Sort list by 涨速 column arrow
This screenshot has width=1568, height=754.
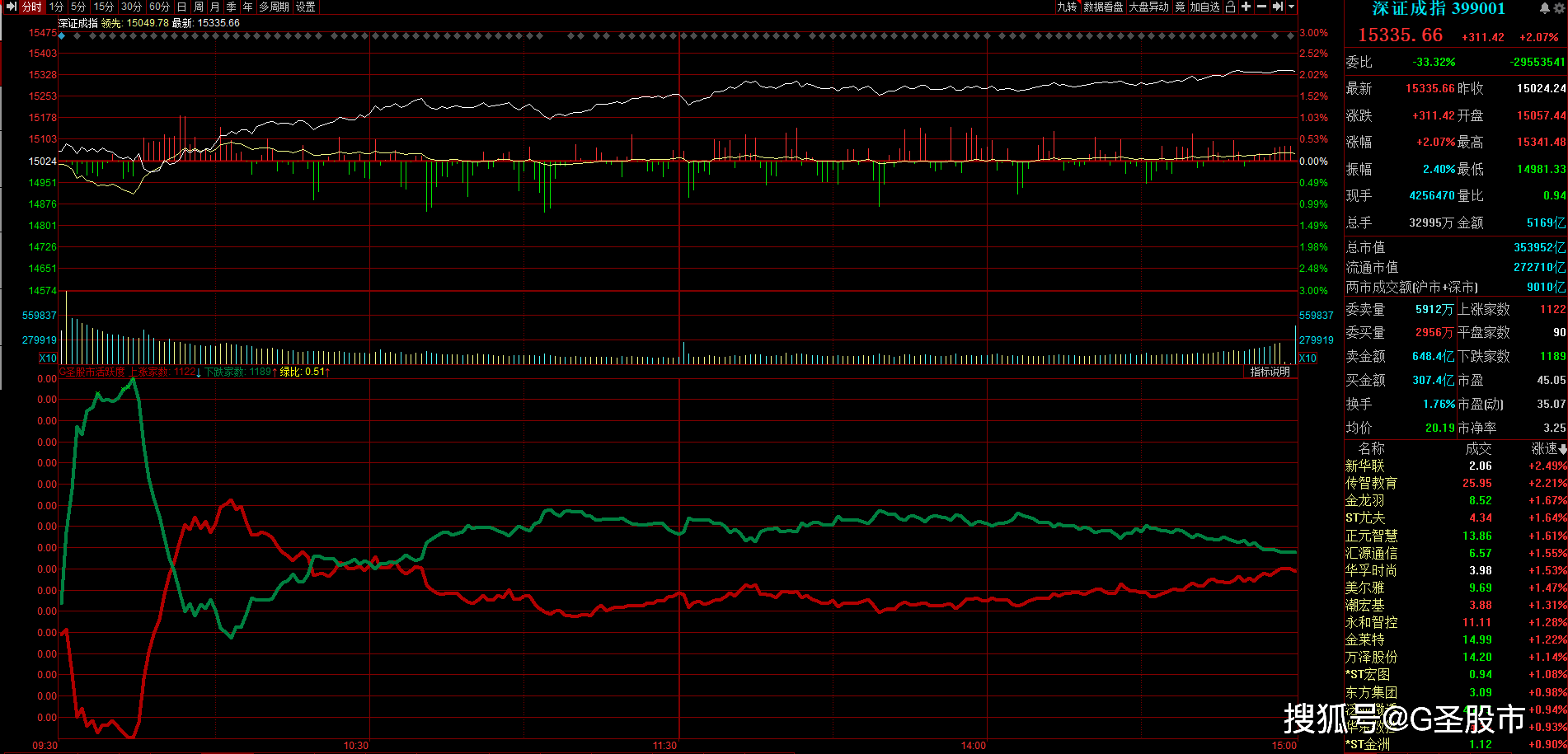click(x=1562, y=449)
